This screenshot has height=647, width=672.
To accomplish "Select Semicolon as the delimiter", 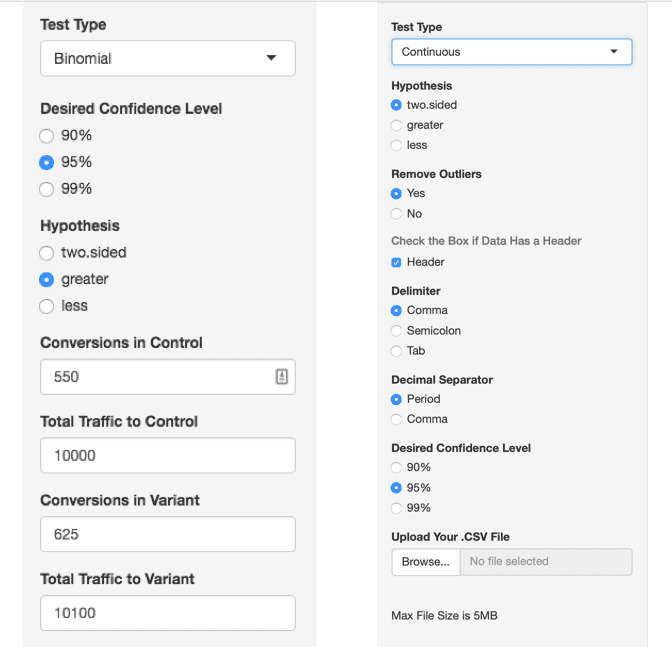I will click(x=397, y=331).
